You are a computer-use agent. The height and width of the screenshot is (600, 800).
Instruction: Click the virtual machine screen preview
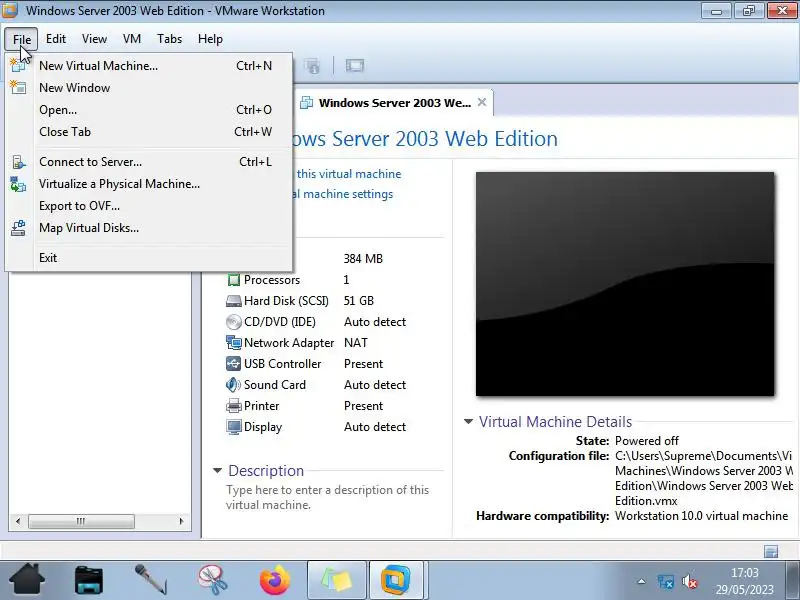(x=625, y=284)
